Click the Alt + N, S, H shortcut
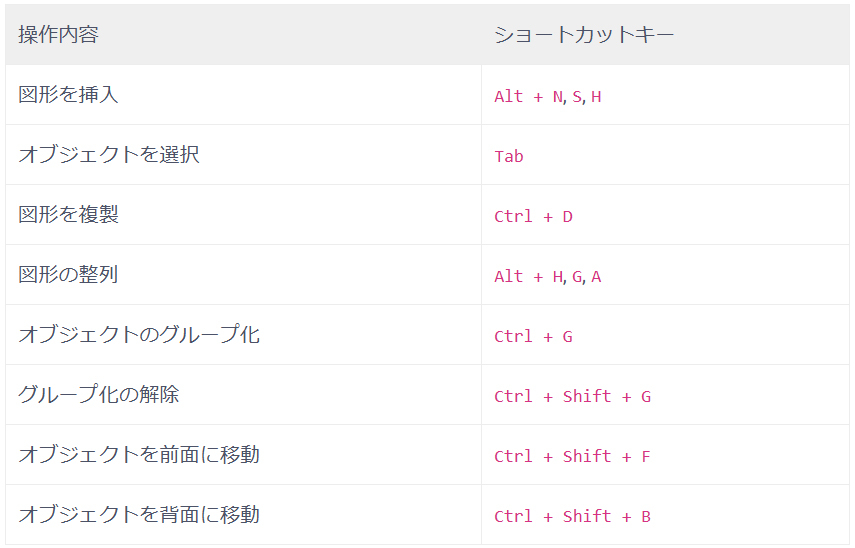 [x=547, y=97]
